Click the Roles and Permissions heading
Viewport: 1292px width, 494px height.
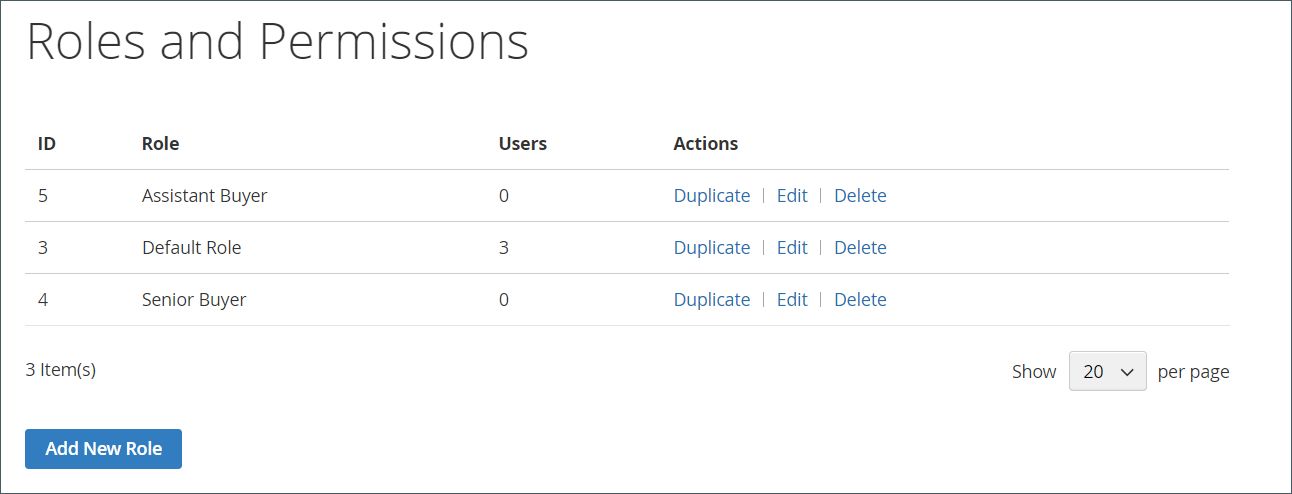[x=277, y=43]
